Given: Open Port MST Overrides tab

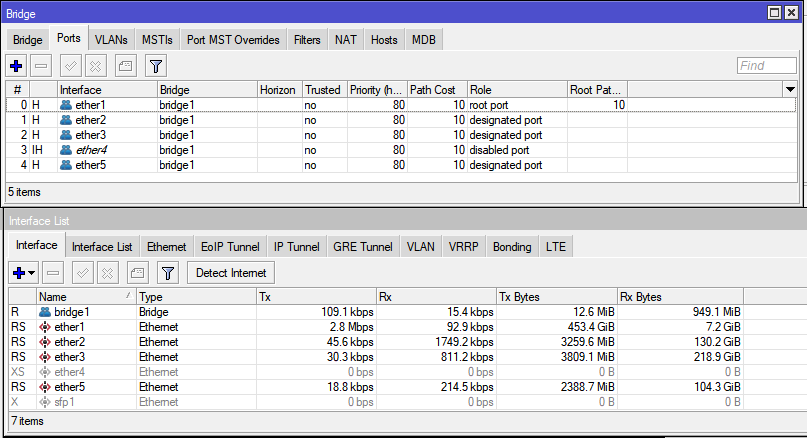Looking at the screenshot, I should point(233,40).
